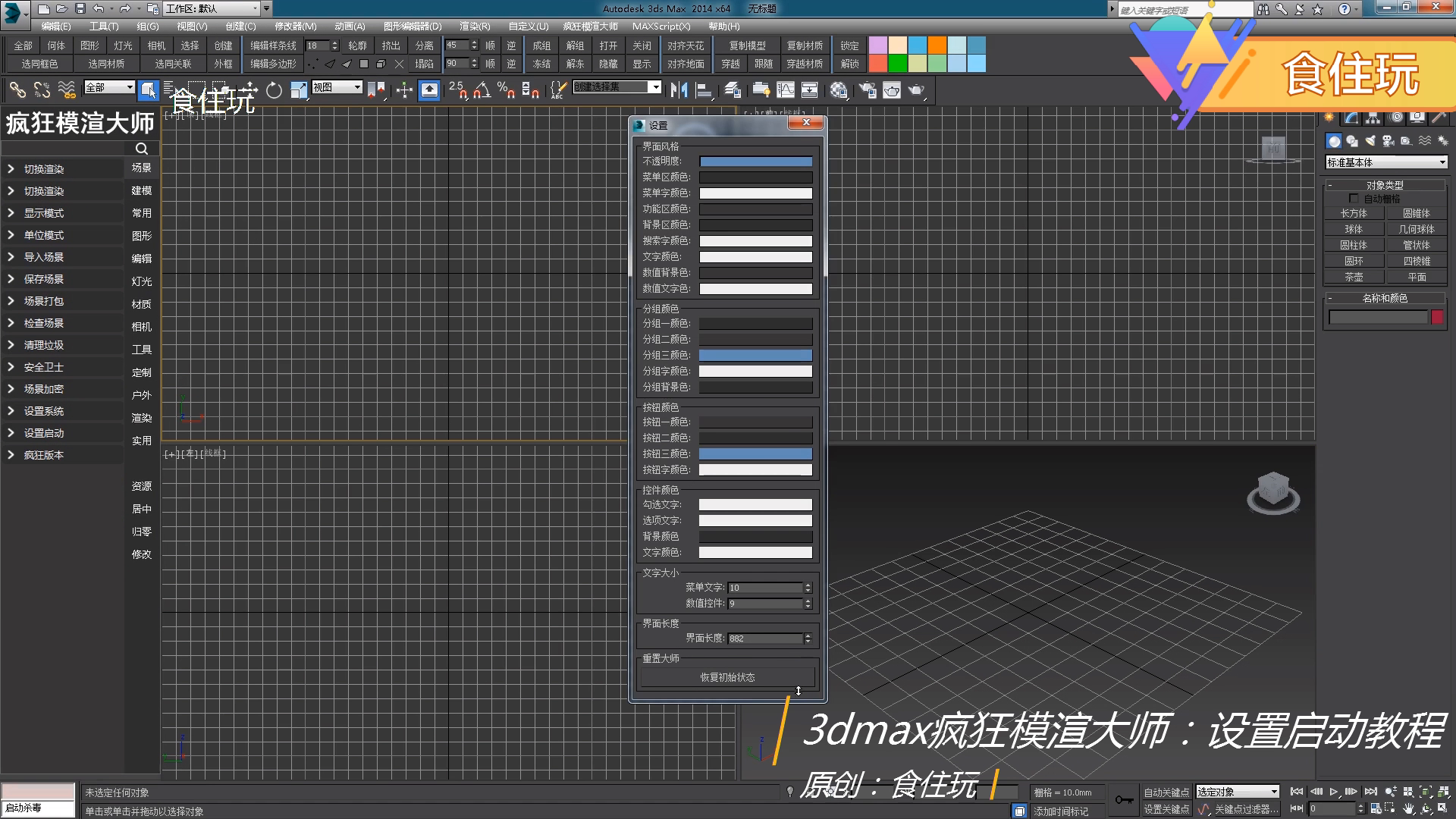
Task: Click 恢复初始状态 reset button
Action: coord(727,677)
